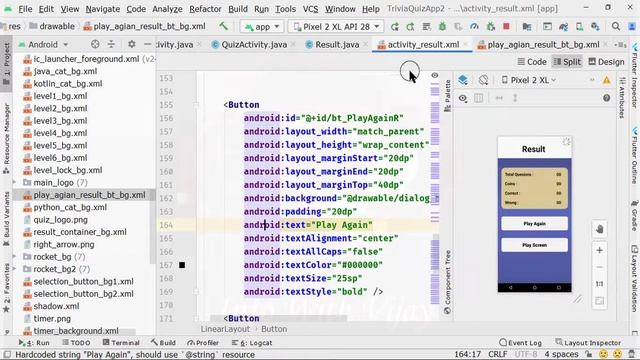Click the Play Again button in layout preview
Viewport: 640px width, 360px height.
(x=534, y=224)
